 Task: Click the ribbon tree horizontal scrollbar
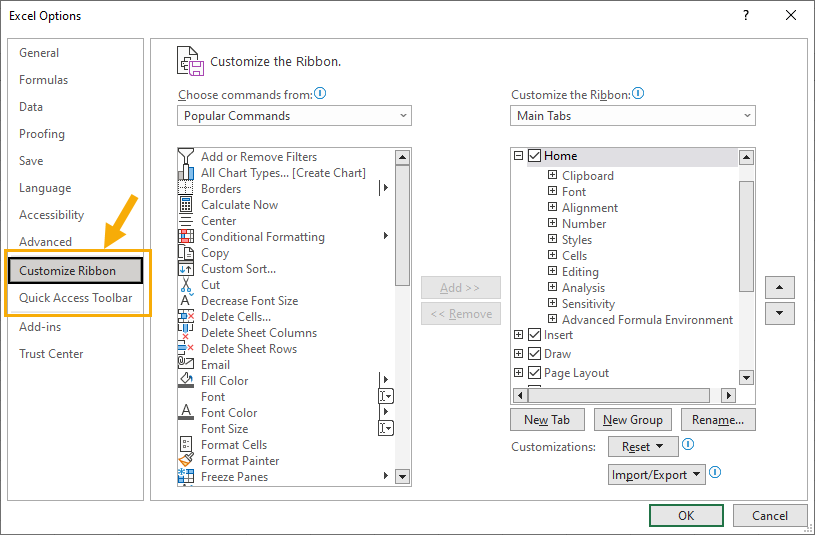(x=619, y=395)
